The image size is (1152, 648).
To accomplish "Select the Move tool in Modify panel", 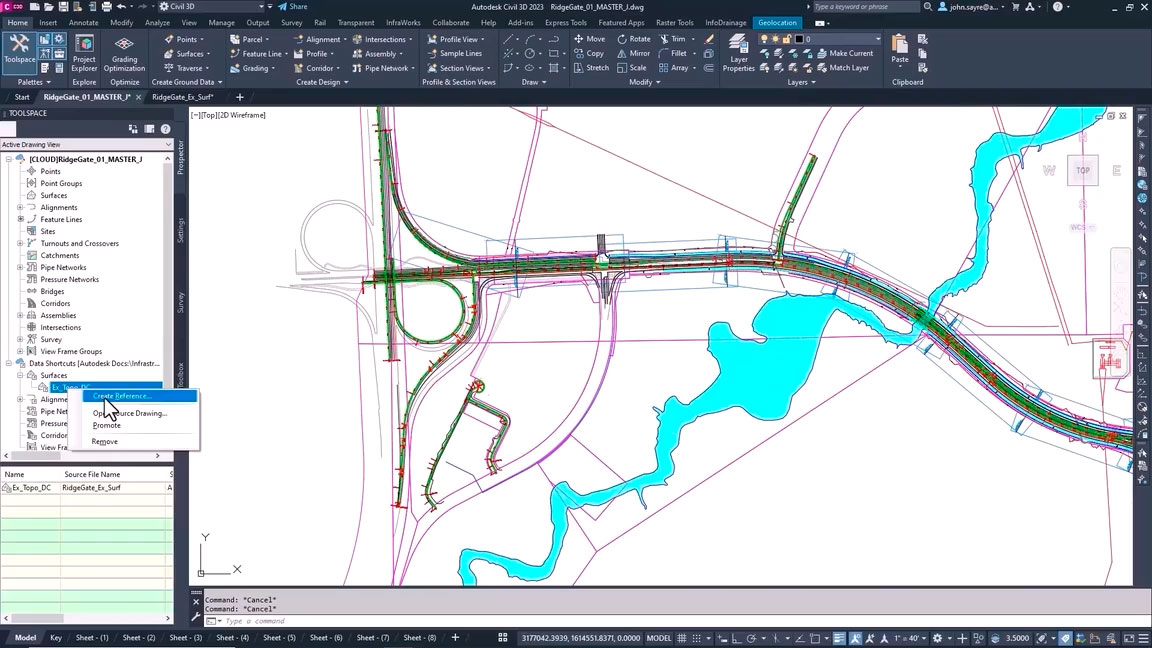I will (x=589, y=39).
